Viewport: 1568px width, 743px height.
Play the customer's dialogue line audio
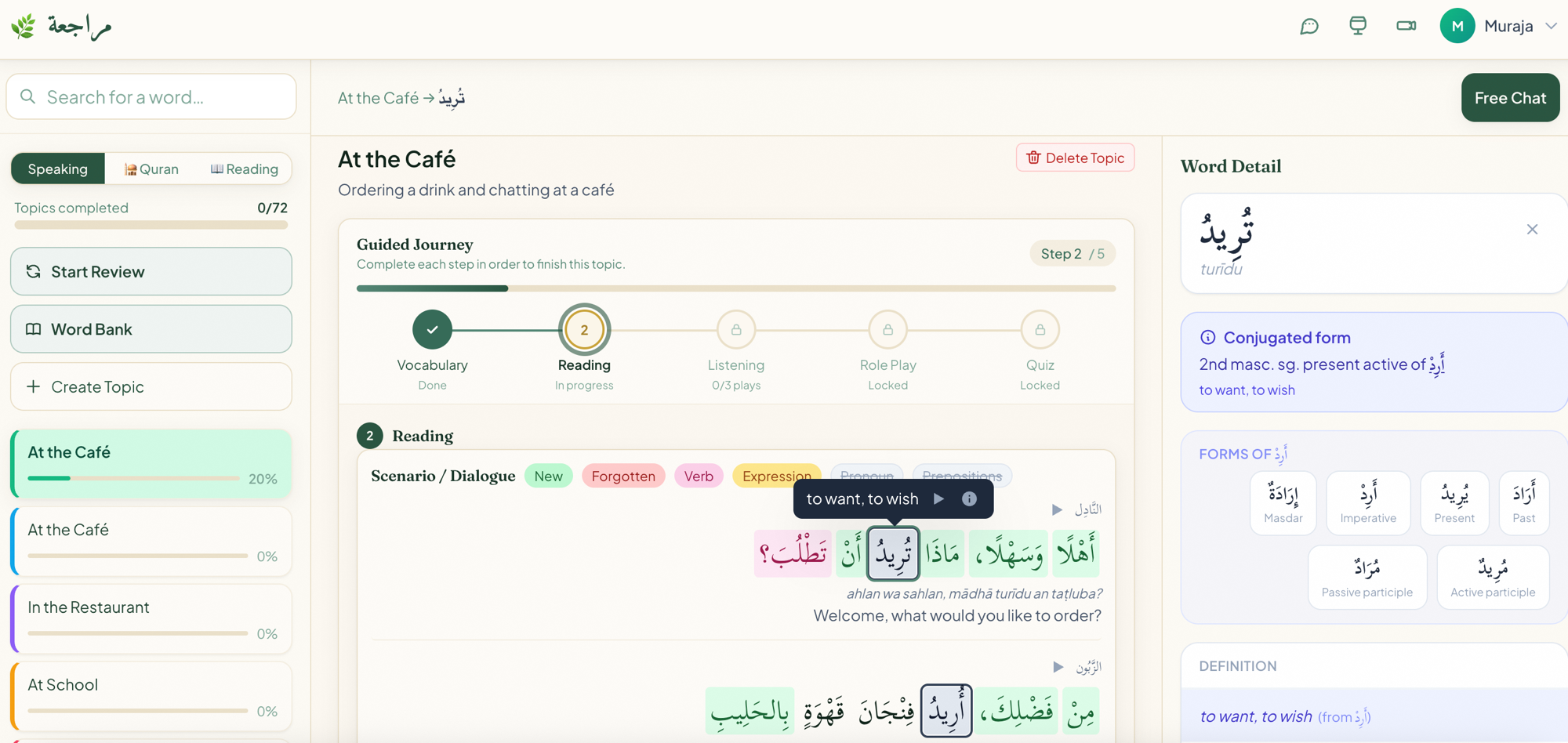coord(1058,667)
